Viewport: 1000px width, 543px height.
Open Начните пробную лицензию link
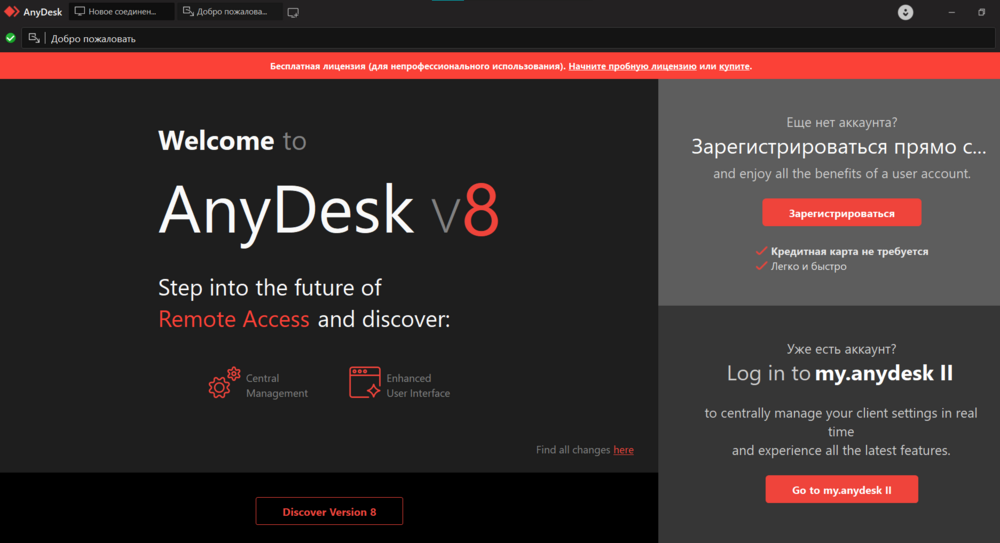[632, 66]
